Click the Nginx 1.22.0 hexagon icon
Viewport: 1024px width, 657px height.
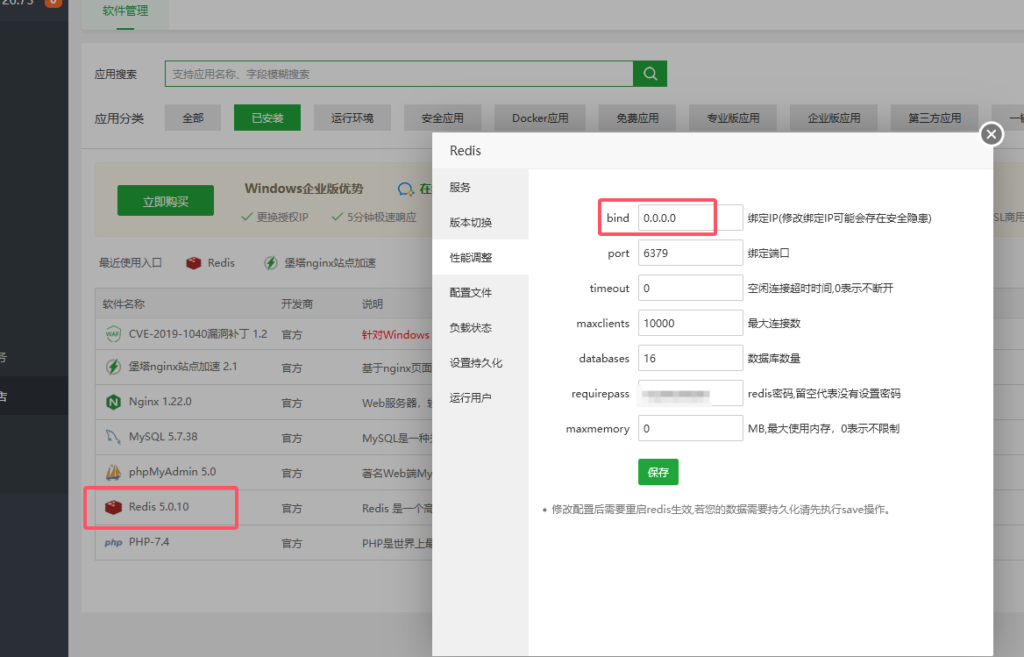[113, 402]
